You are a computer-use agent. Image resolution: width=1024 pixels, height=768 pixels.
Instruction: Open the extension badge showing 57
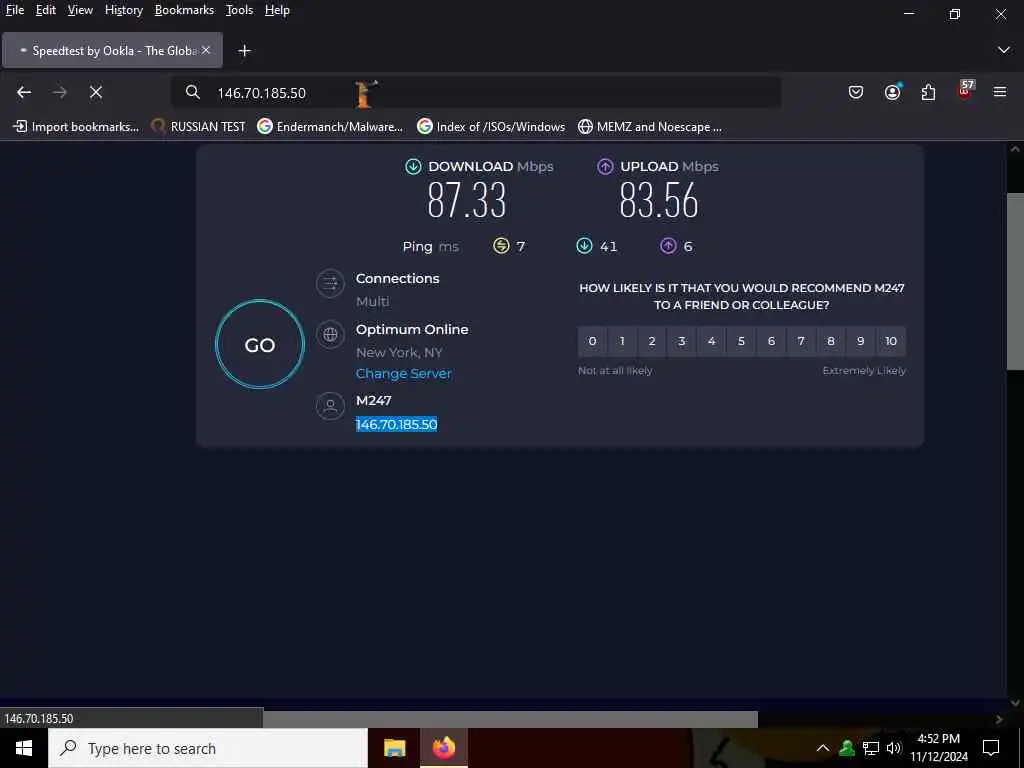pyautogui.click(x=965, y=90)
